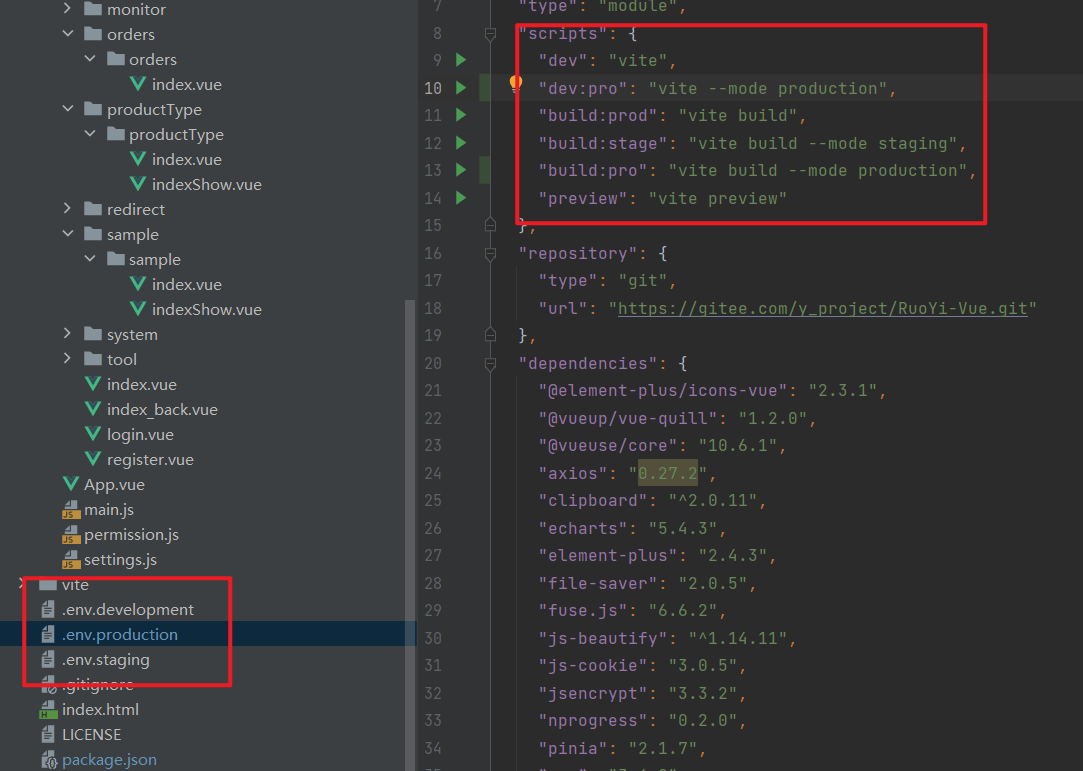Select the .env.staging file in tree
This screenshot has height=771, width=1083.
[106, 660]
